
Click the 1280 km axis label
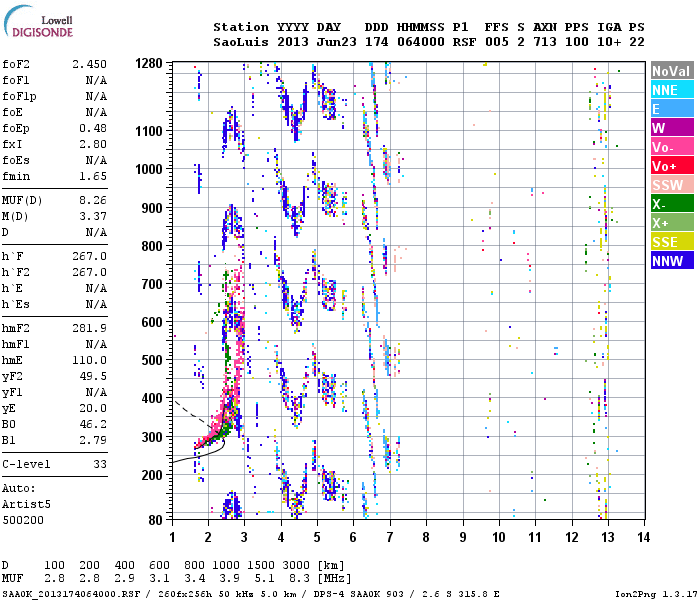[x=149, y=63]
